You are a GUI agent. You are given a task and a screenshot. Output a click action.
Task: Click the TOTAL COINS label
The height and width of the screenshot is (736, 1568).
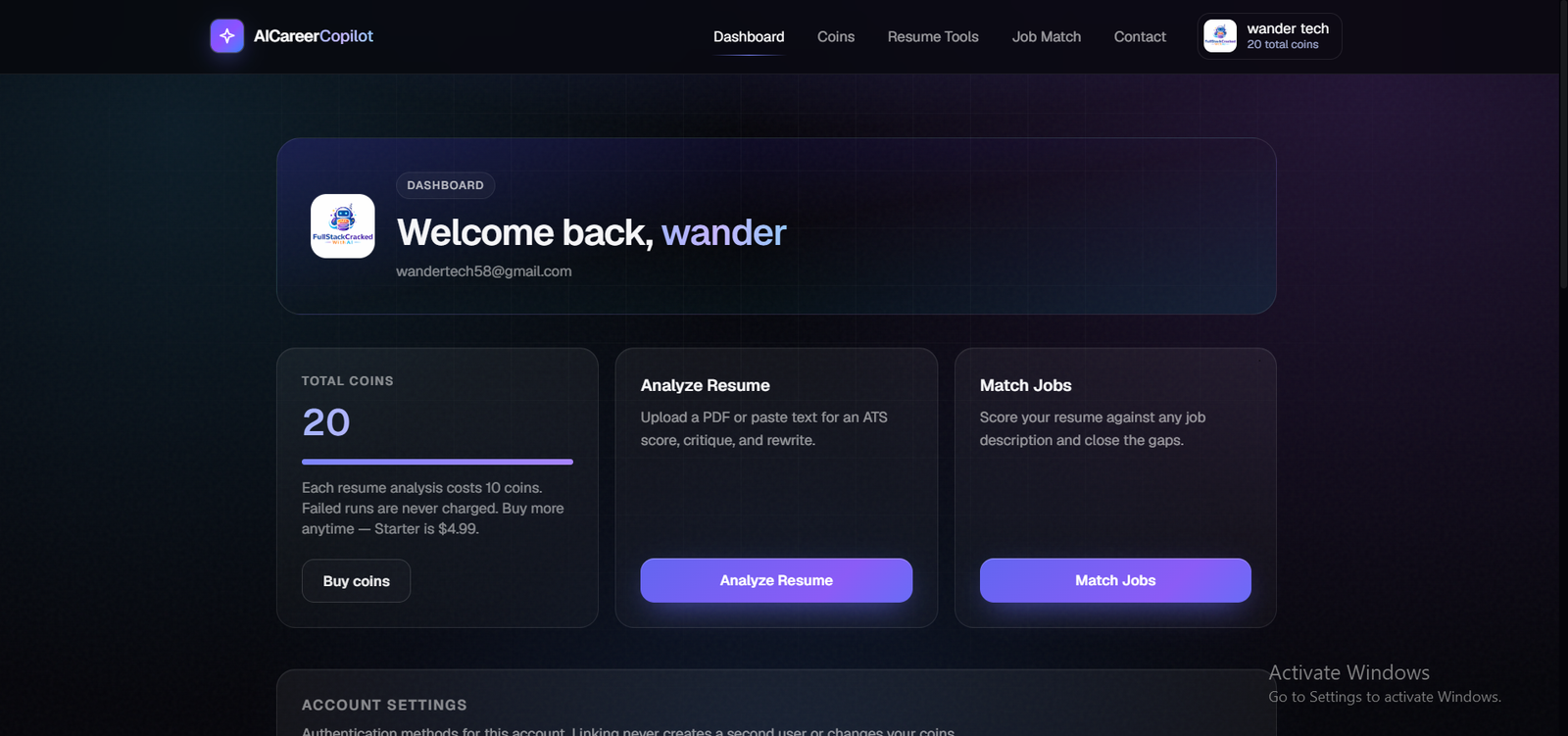click(348, 381)
